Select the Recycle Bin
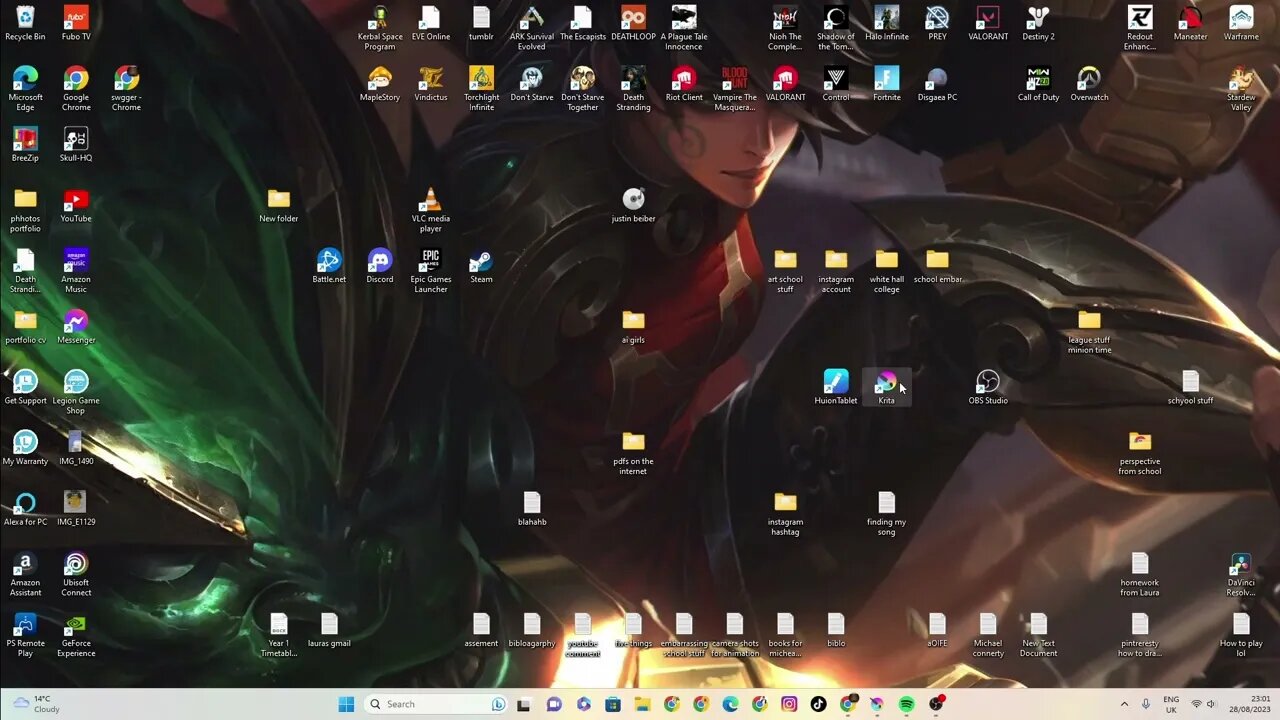 (x=25, y=23)
